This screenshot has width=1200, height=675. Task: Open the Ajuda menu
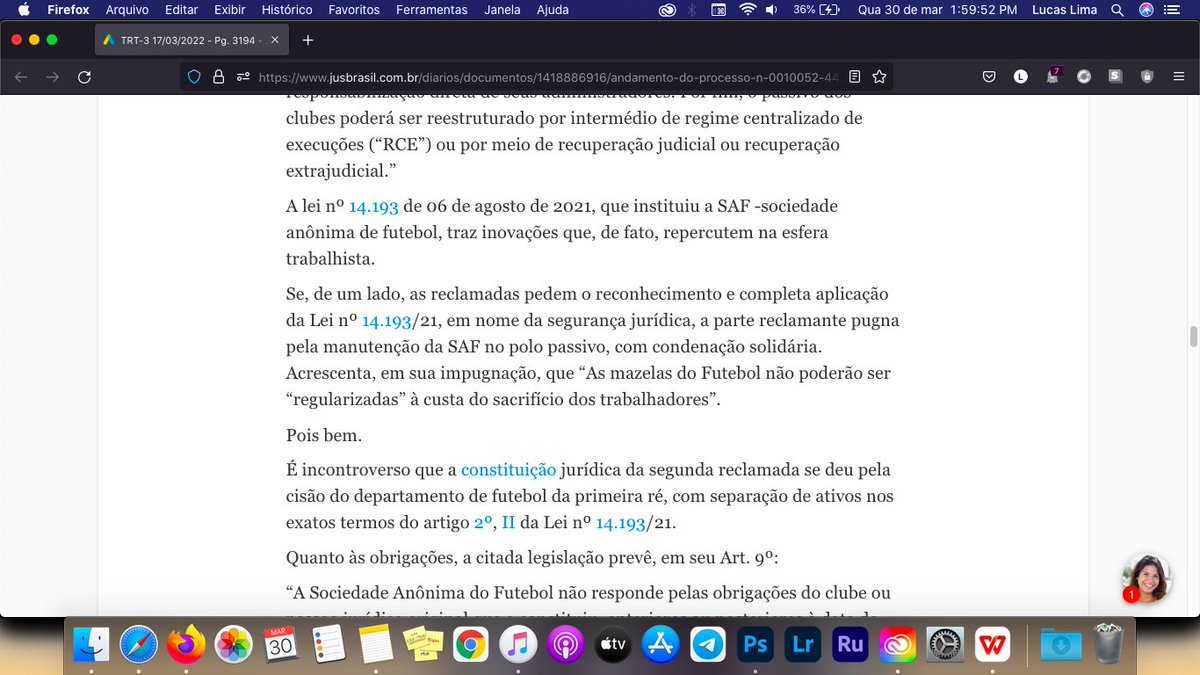553,10
